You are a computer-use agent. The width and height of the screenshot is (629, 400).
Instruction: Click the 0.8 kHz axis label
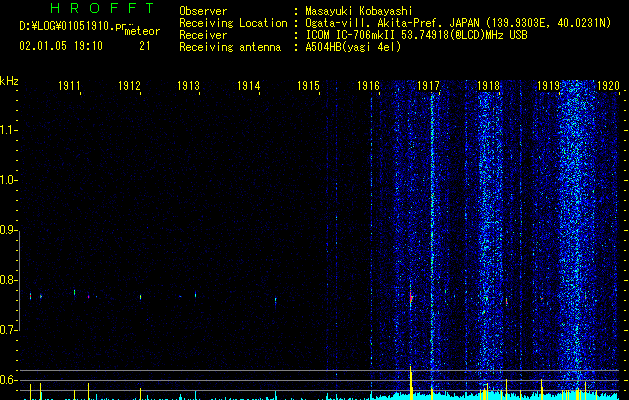click(x=9, y=280)
